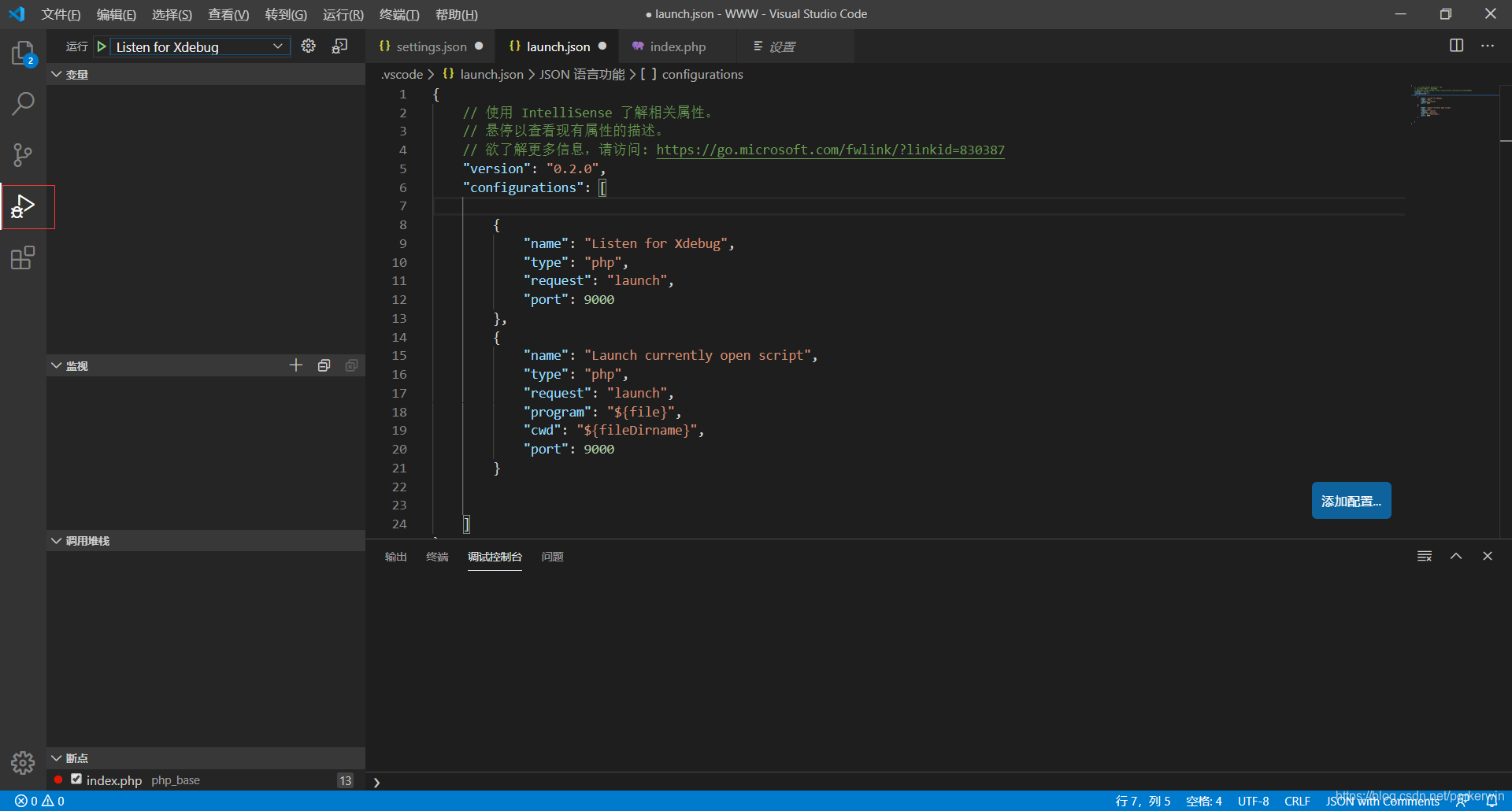Click 行 7, 列 5 cursor position indicator
The image size is (1512, 811).
click(x=1143, y=801)
